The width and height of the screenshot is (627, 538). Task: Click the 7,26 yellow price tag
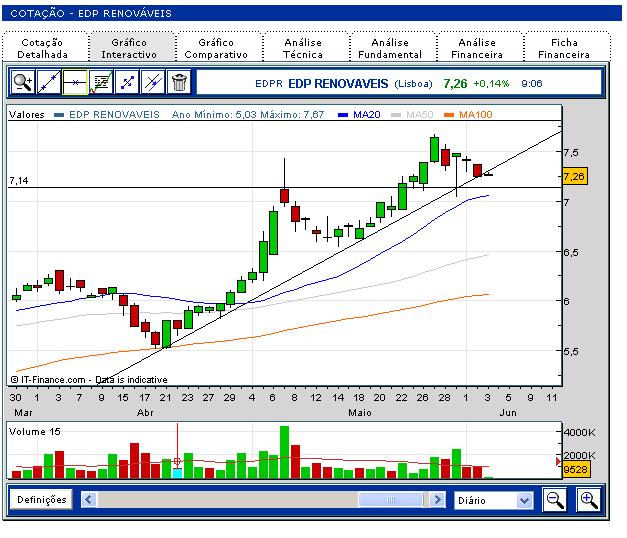(x=575, y=176)
